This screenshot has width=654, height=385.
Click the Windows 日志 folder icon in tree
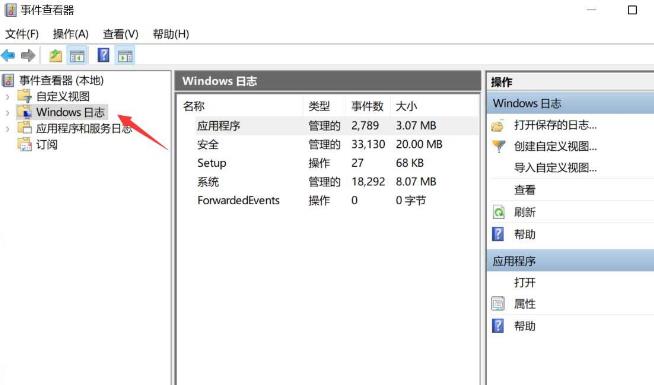click(x=24, y=112)
